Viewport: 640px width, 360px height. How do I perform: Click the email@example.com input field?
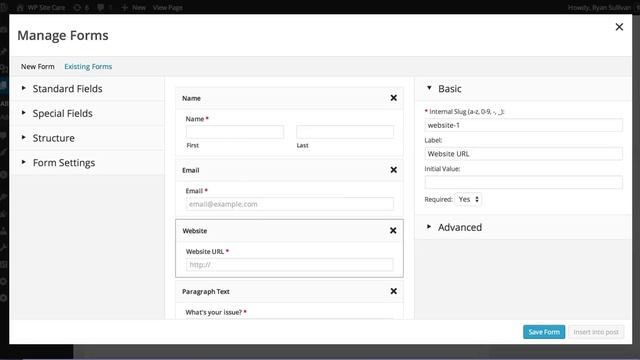(x=290, y=204)
